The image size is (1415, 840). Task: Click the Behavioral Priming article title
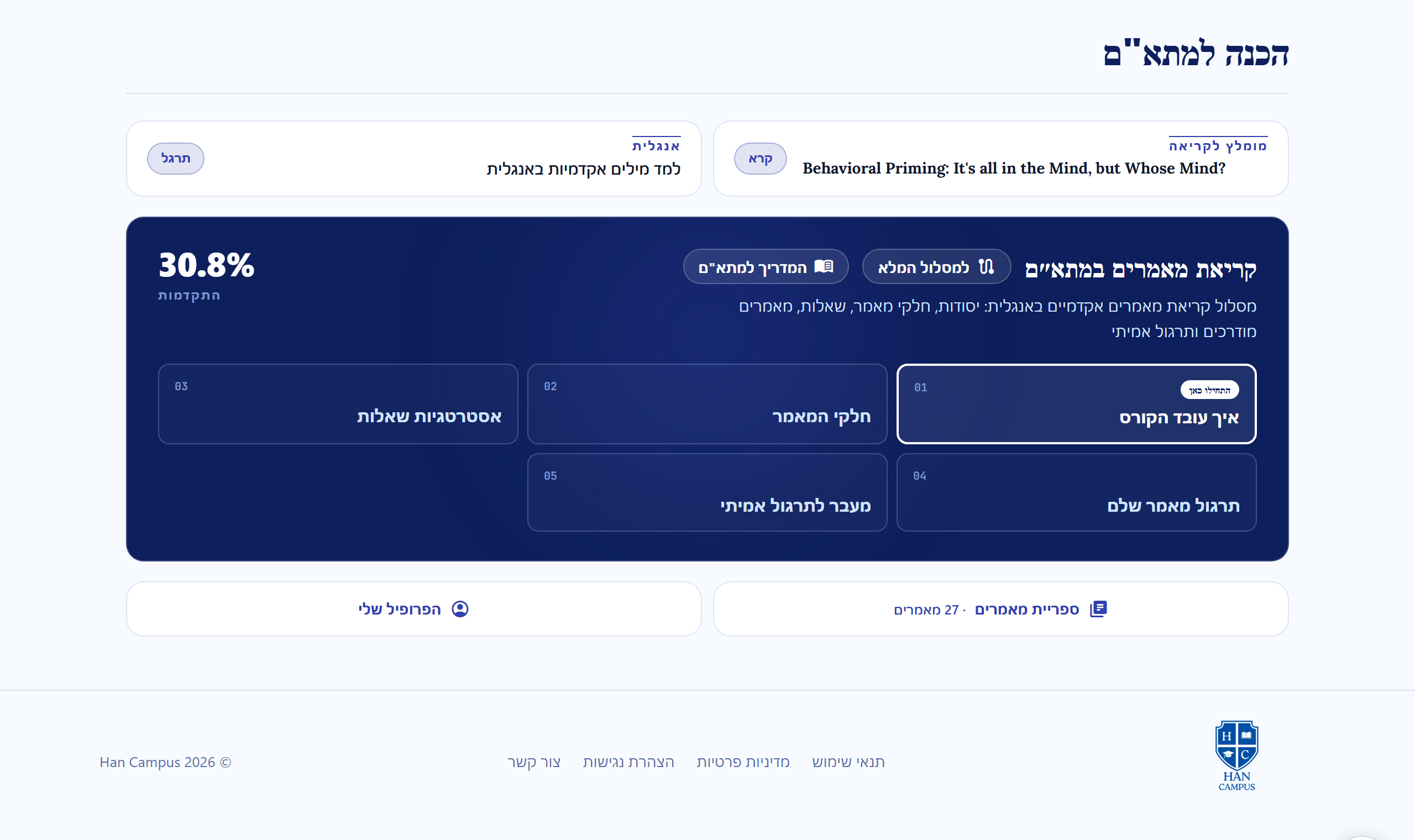click(x=1014, y=168)
